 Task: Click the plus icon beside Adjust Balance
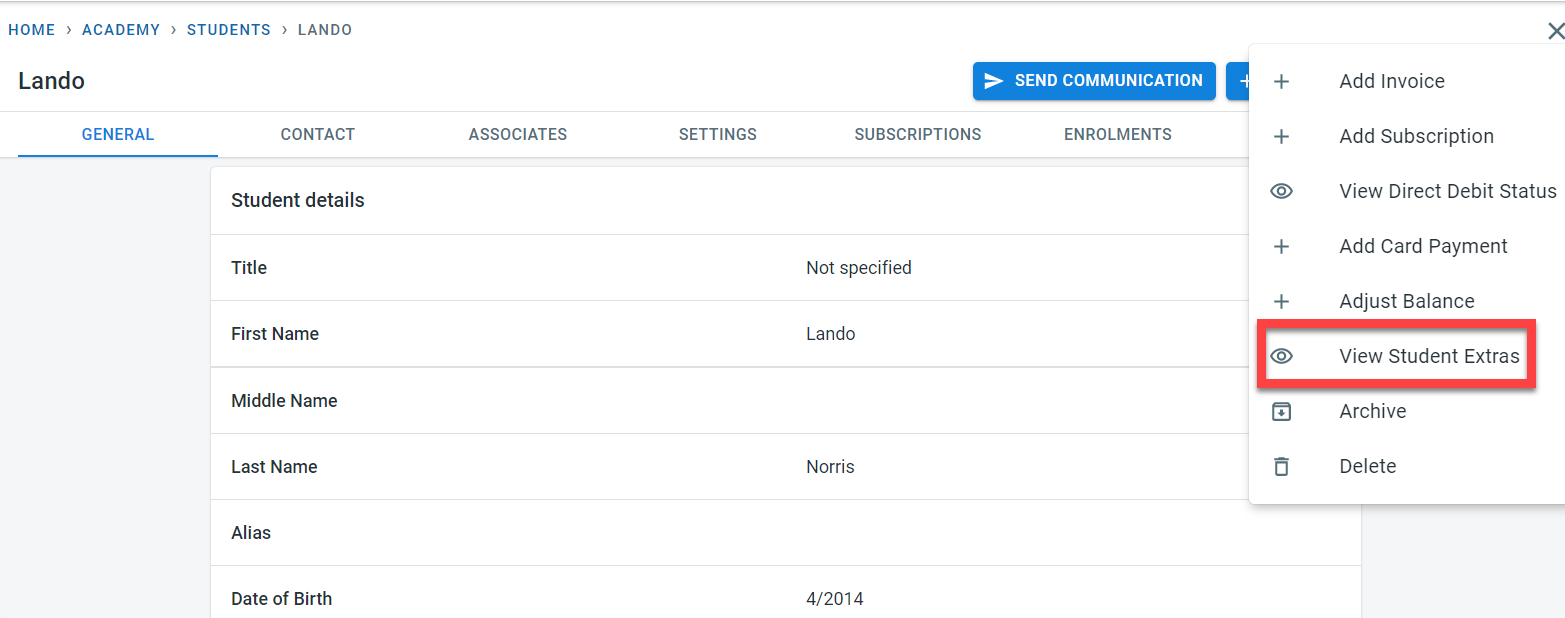[x=1281, y=302]
